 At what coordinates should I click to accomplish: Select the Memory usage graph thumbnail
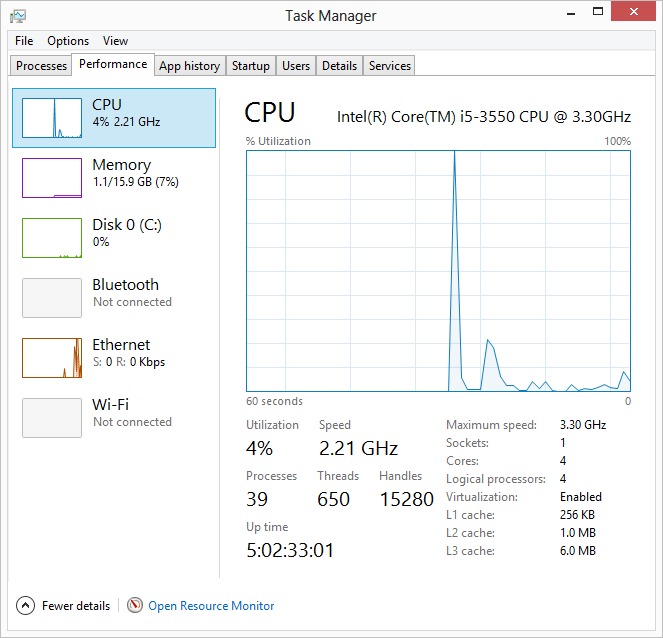pos(52,178)
